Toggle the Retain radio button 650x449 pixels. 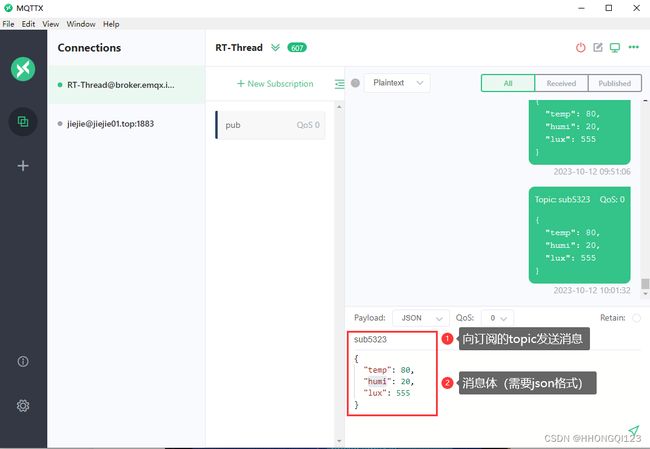pyautogui.click(x=636, y=318)
